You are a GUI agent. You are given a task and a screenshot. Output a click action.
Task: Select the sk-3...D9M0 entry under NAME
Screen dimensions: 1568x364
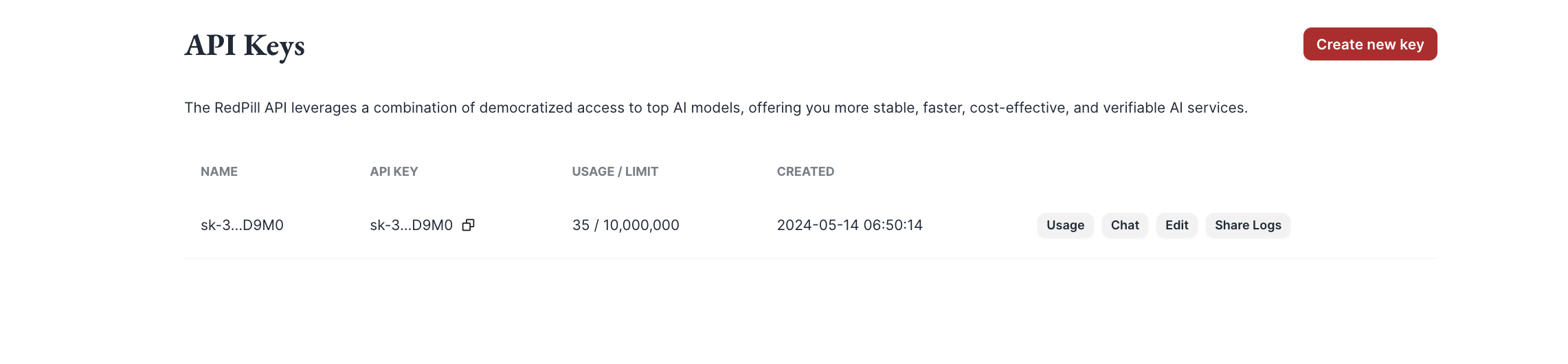[x=242, y=225]
